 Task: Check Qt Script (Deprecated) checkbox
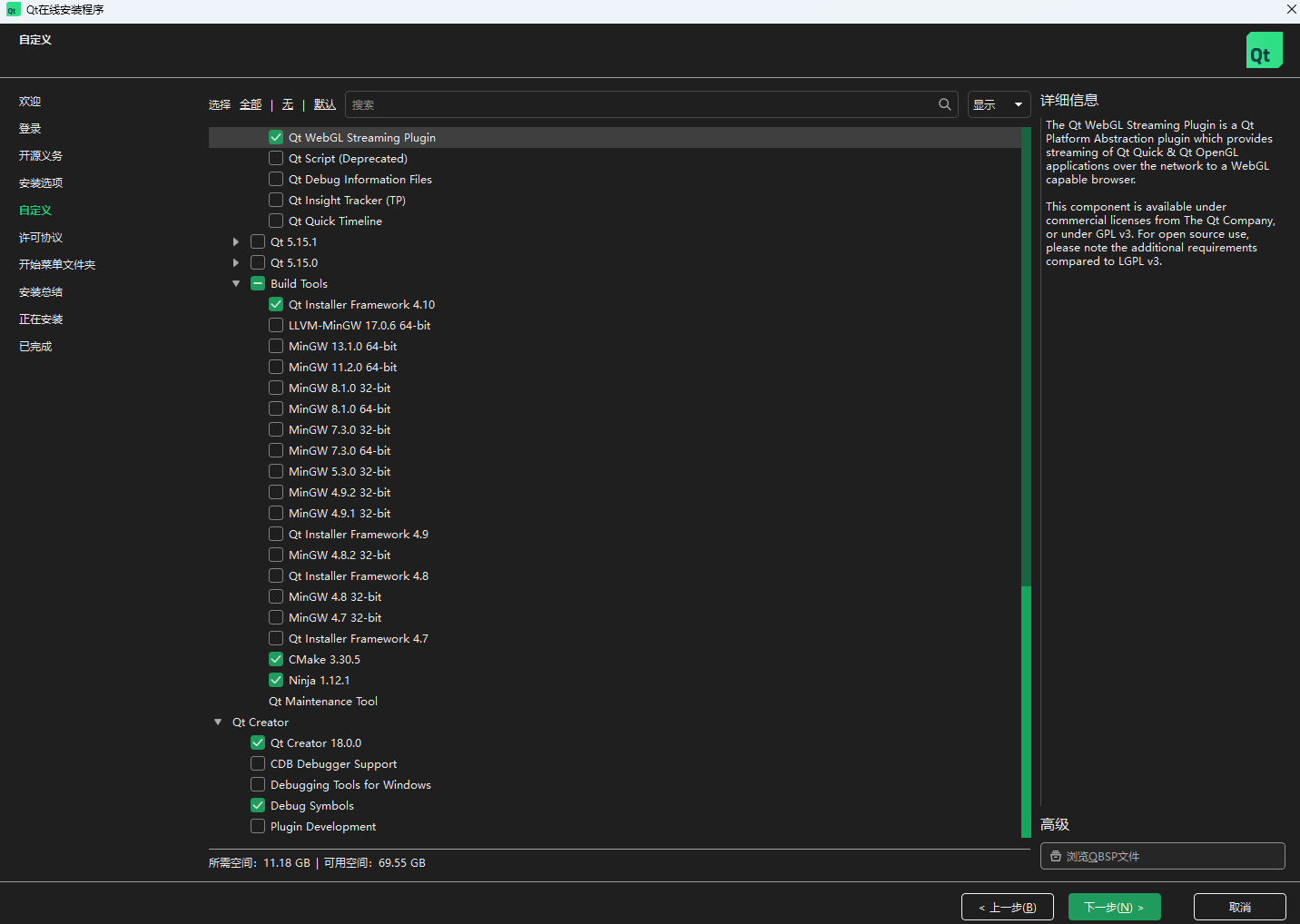276,158
